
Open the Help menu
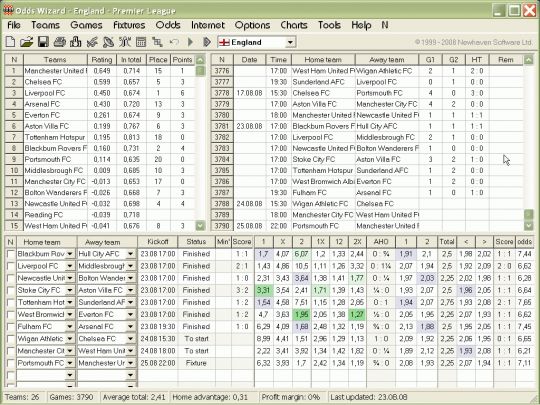pos(361,25)
